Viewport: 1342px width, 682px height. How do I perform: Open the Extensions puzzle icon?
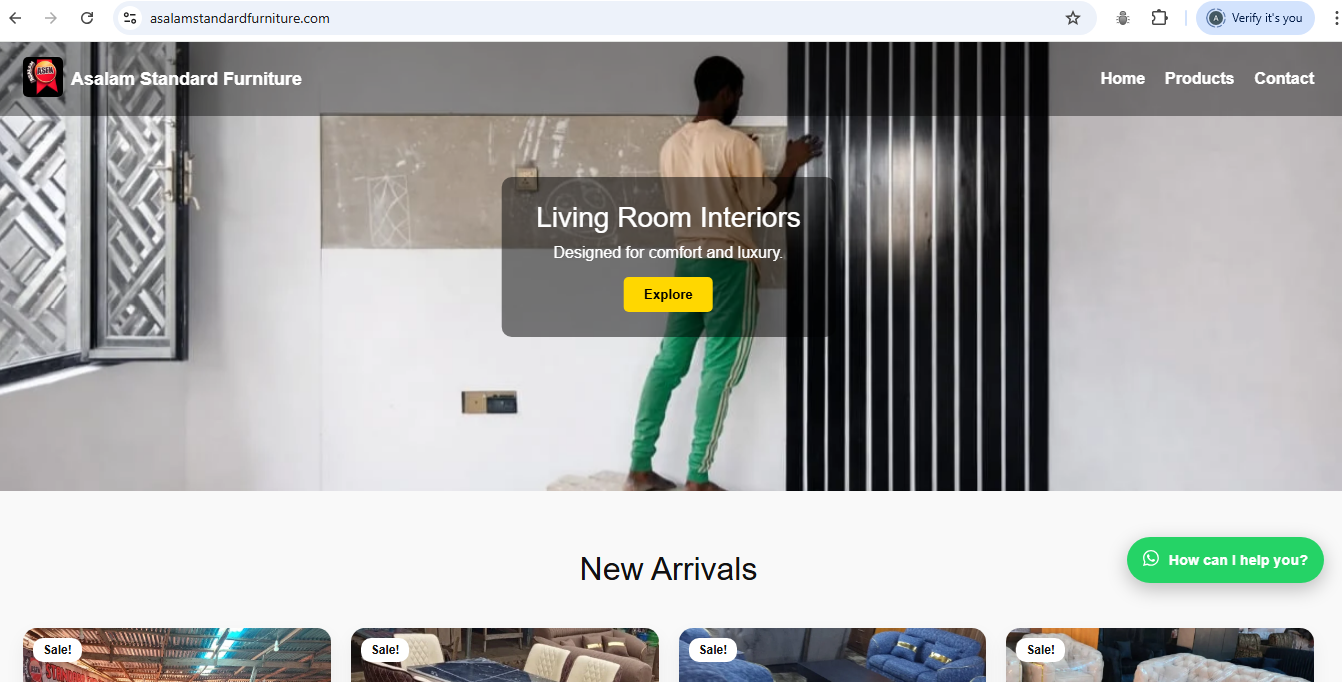click(1159, 18)
